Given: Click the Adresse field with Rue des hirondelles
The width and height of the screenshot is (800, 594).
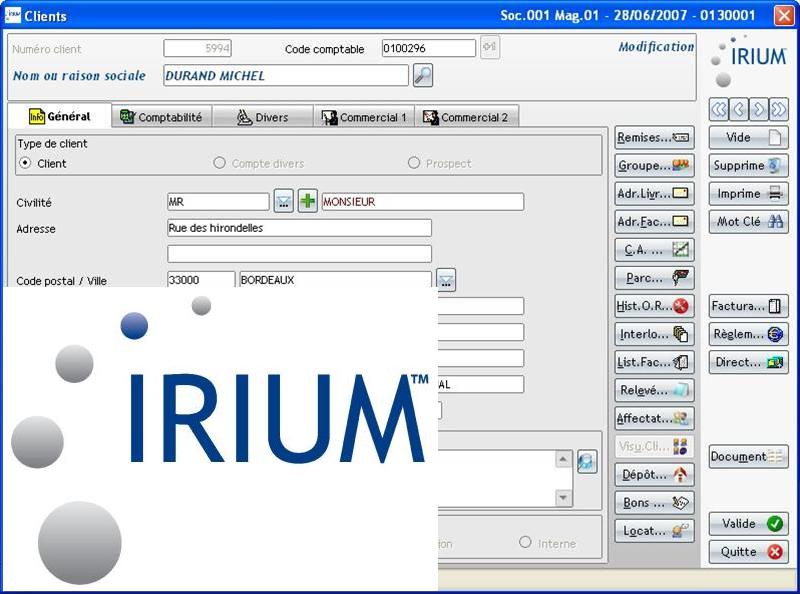Looking at the screenshot, I should [x=299, y=228].
